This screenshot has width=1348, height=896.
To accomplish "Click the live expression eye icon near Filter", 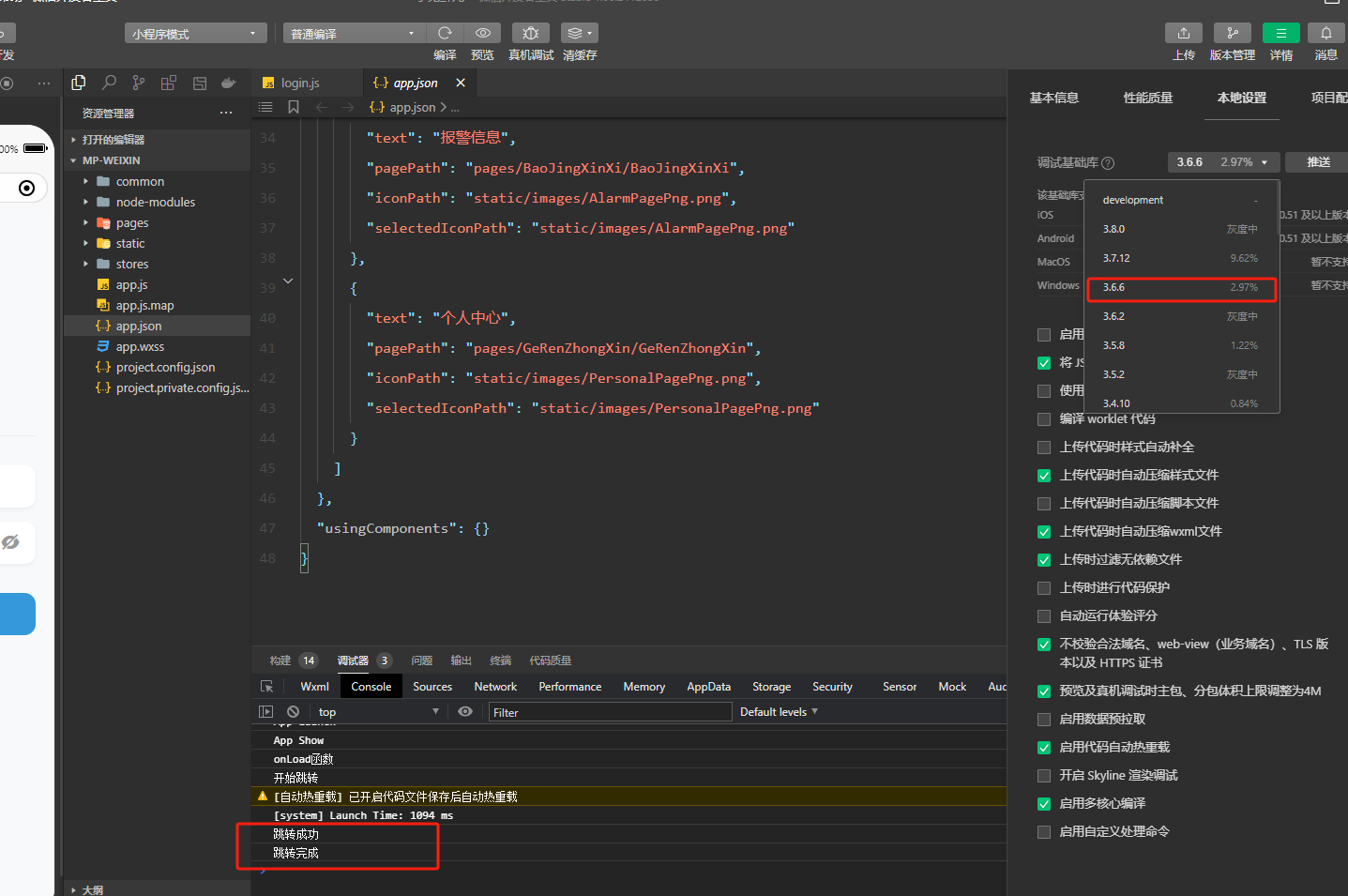I will (x=465, y=712).
